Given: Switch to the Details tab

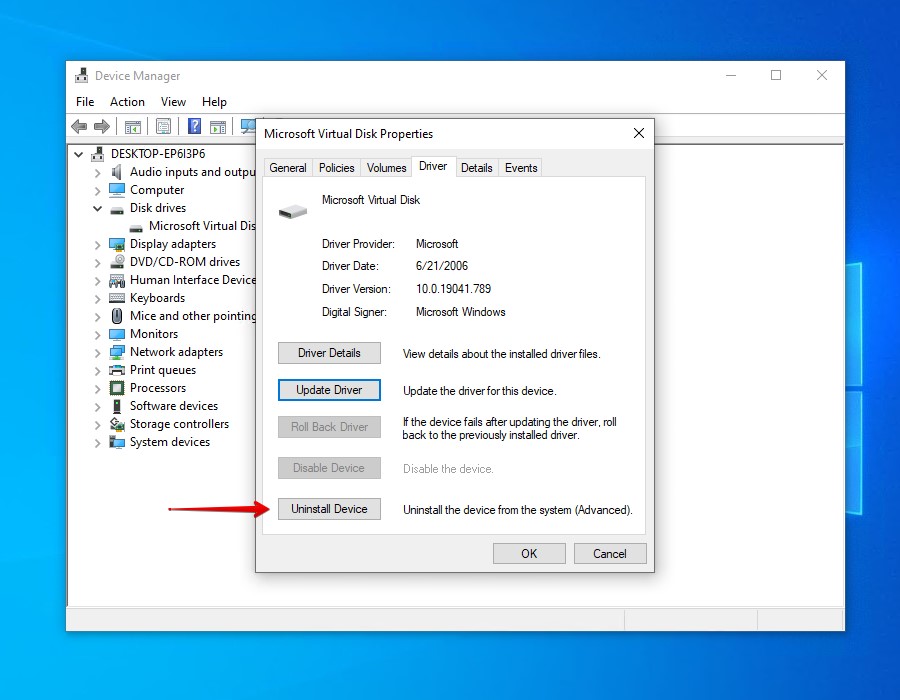Looking at the screenshot, I should point(476,168).
